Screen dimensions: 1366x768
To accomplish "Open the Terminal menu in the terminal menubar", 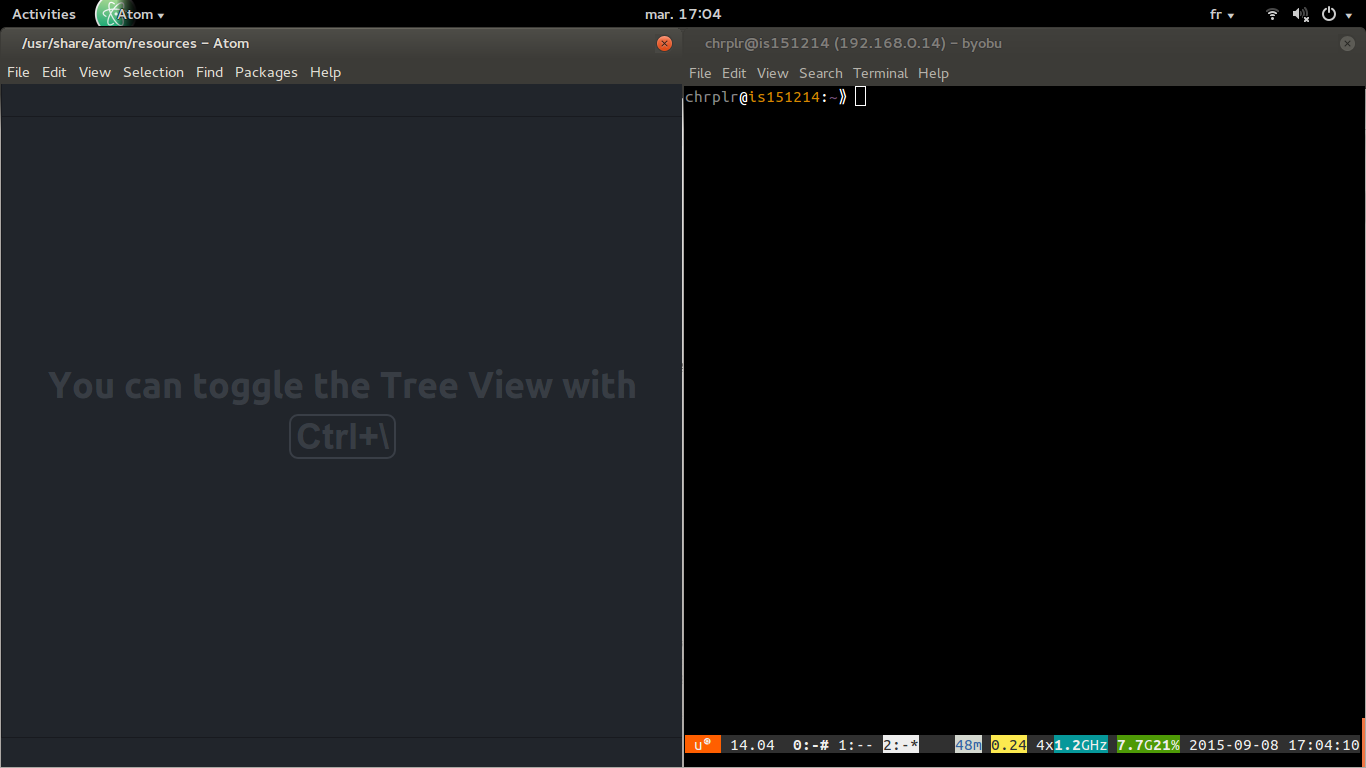I will tap(880, 73).
